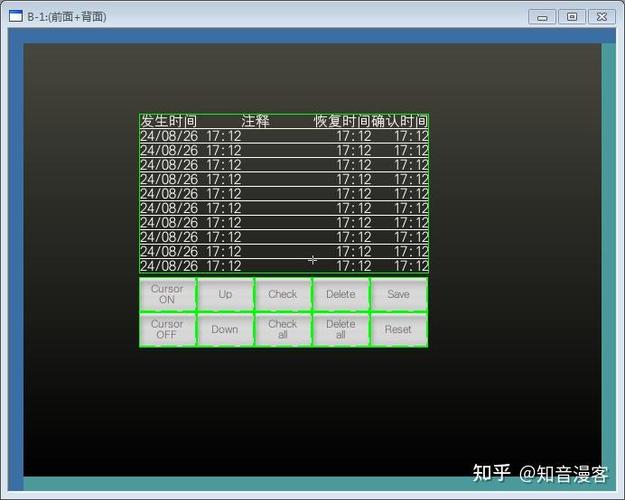The height and width of the screenshot is (500, 625).
Task: Click the 确认时间 column header
Action: tap(399, 121)
